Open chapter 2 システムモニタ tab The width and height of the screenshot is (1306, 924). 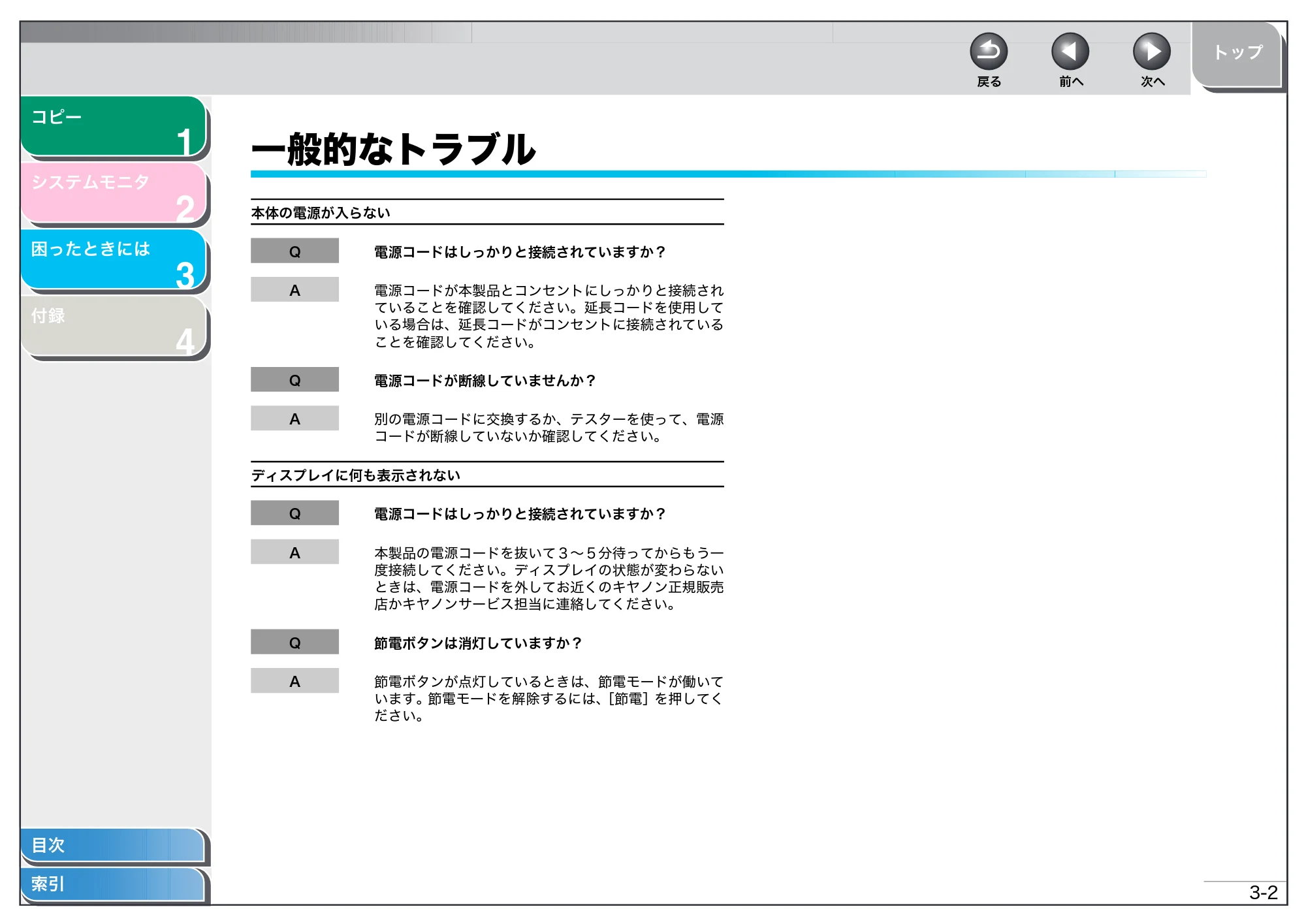114,194
